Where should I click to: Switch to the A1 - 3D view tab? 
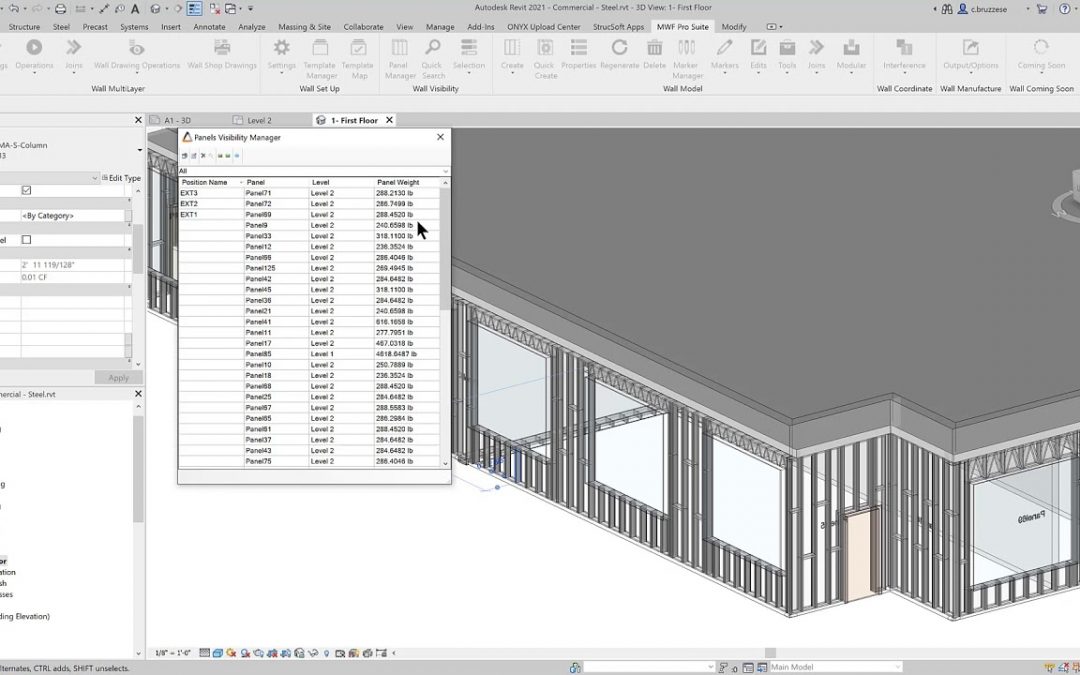point(178,120)
